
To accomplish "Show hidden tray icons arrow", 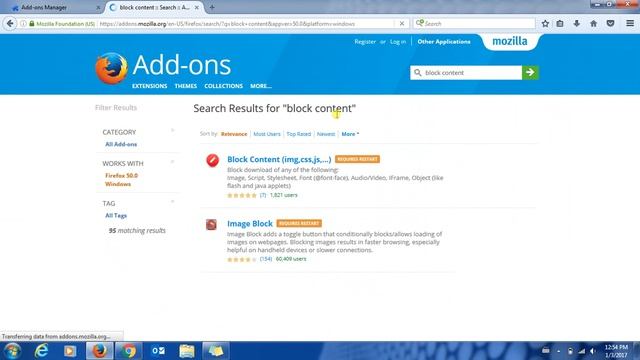I will pyautogui.click(x=558, y=351).
